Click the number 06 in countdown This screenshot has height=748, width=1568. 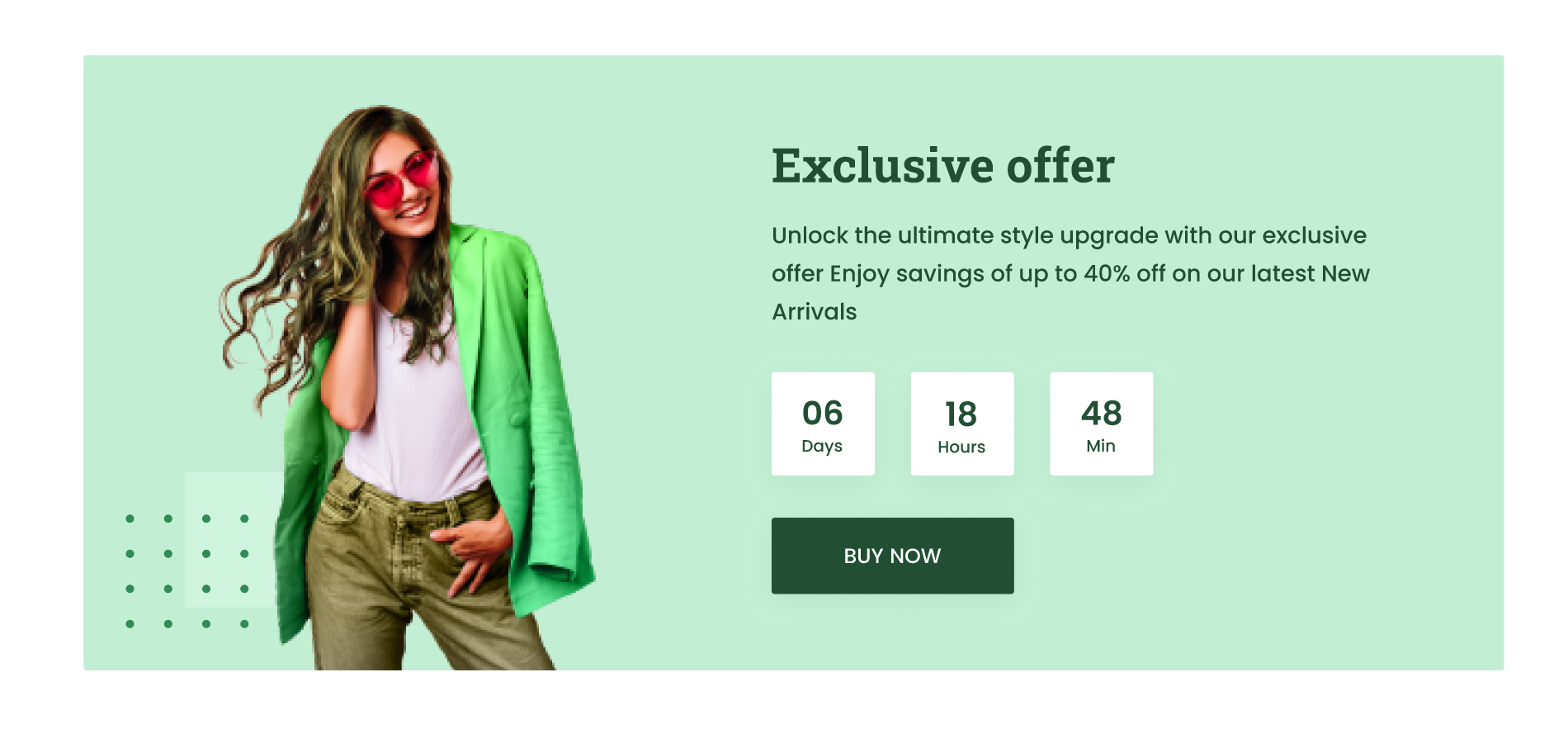[x=823, y=413]
